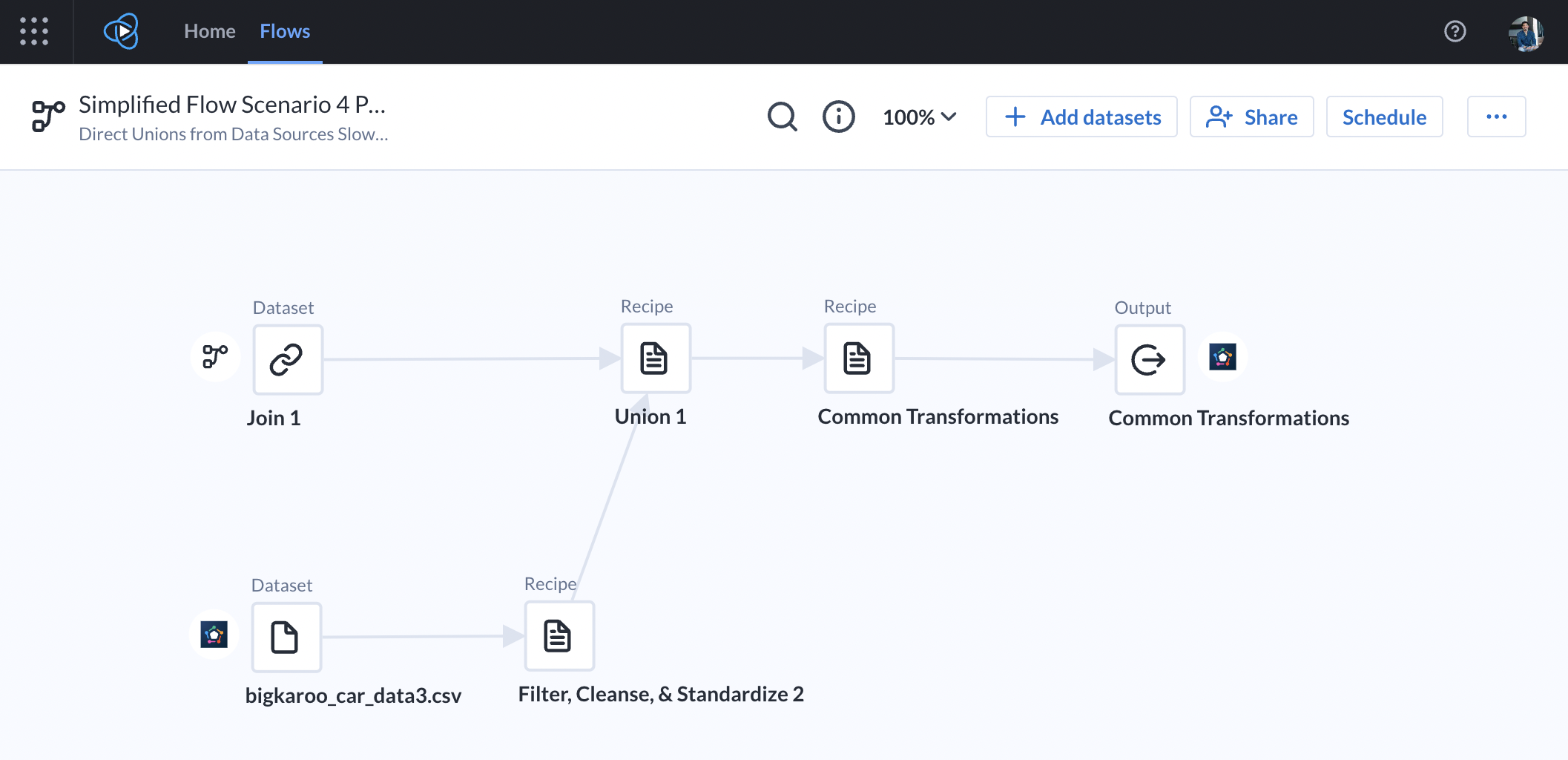
Task: Select the Common Transformations recipe node
Action: [x=858, y=358]
